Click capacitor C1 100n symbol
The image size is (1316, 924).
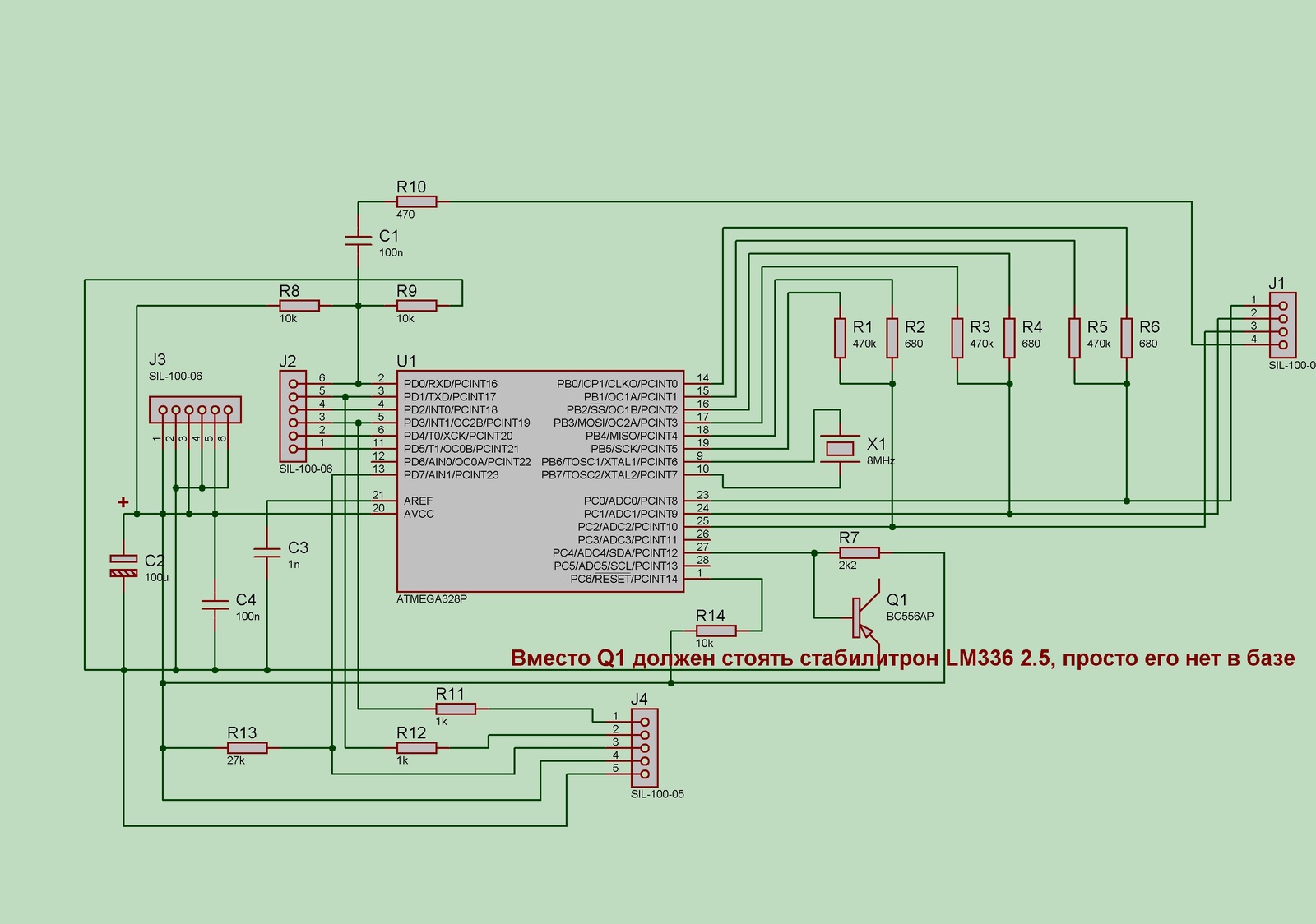click(359, 240)
